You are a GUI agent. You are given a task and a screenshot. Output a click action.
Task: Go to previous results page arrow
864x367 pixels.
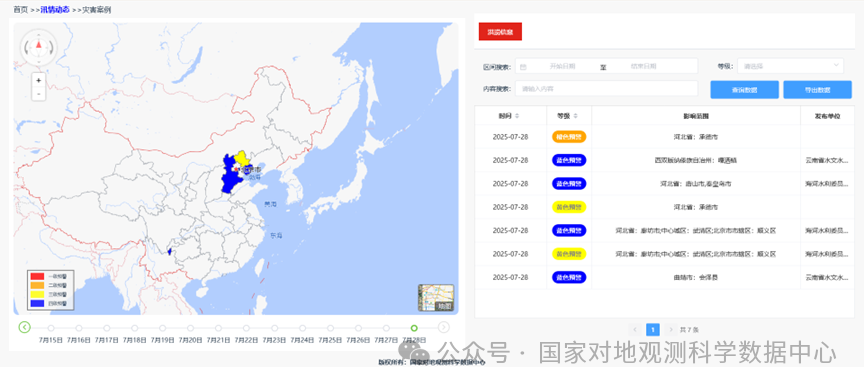tap(635, 330)
